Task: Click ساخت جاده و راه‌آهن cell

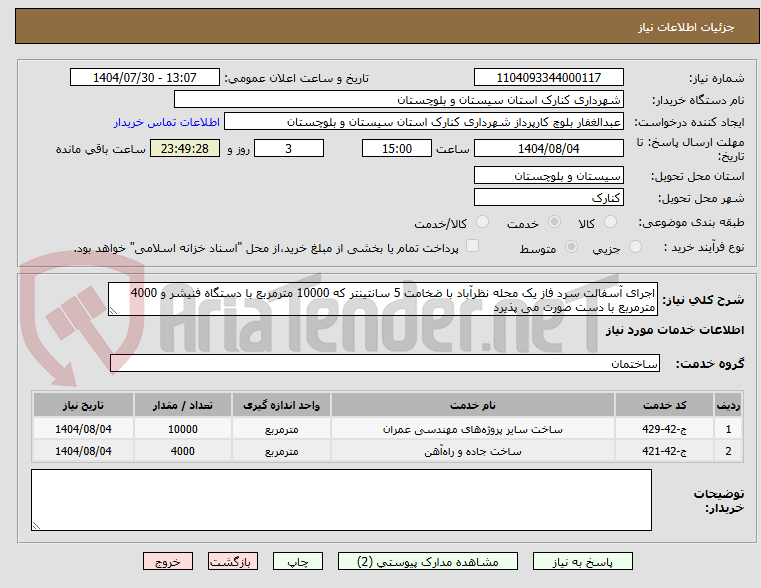Action: 472,451
